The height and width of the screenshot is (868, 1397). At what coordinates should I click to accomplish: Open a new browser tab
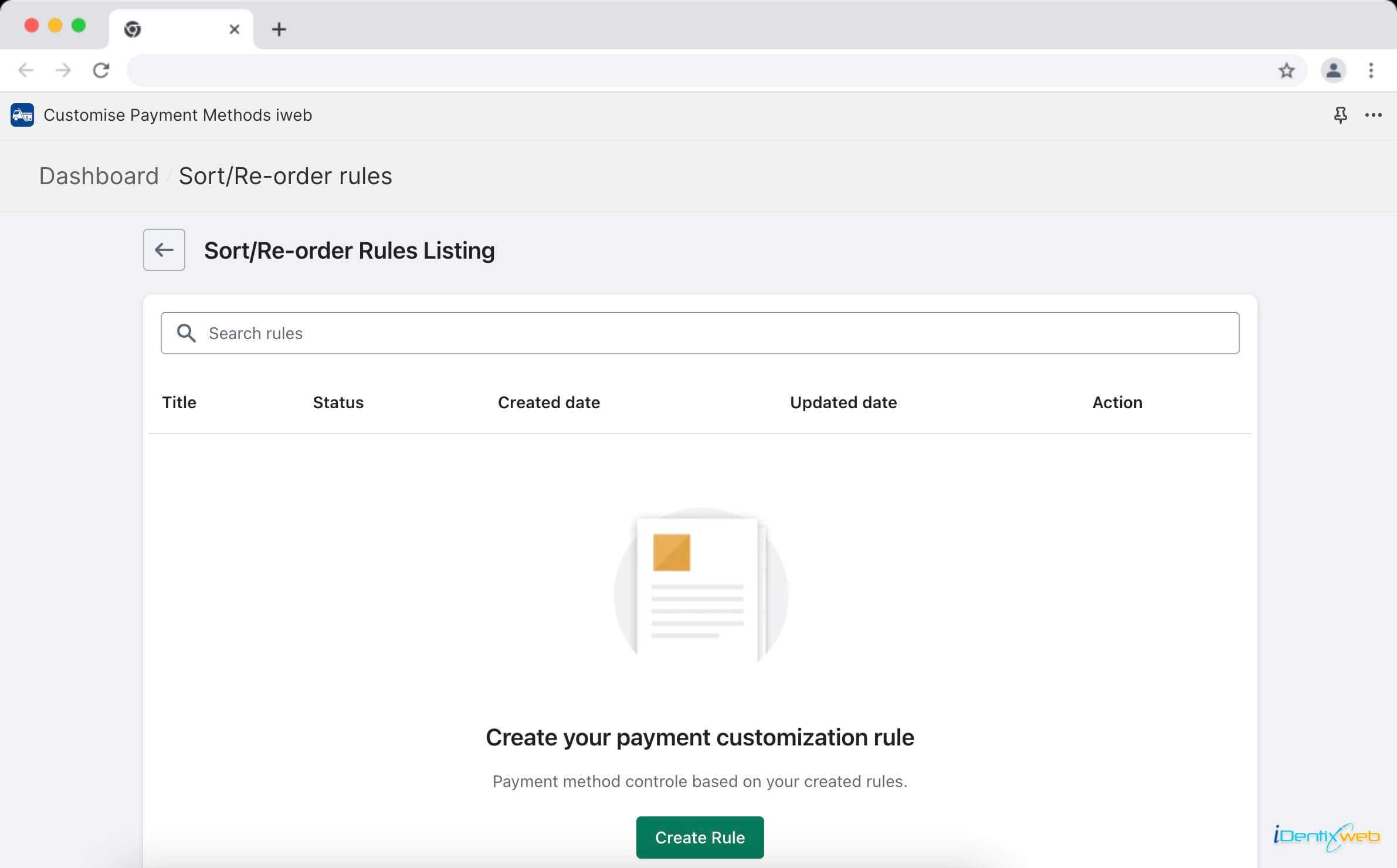coord(279,29)
